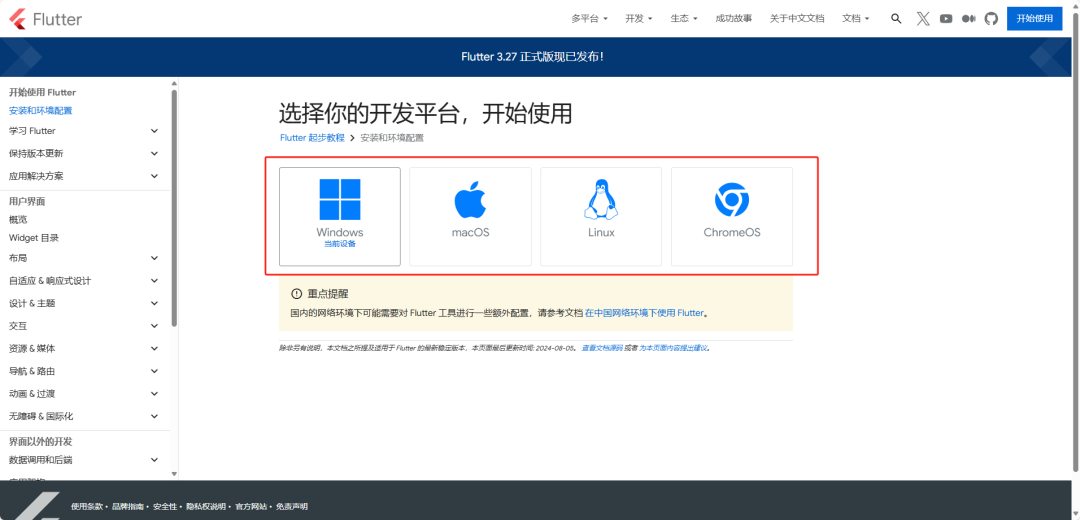Open the Medium blog icon
This screenshot has width=1080, height=520.
tap(968, 19)
